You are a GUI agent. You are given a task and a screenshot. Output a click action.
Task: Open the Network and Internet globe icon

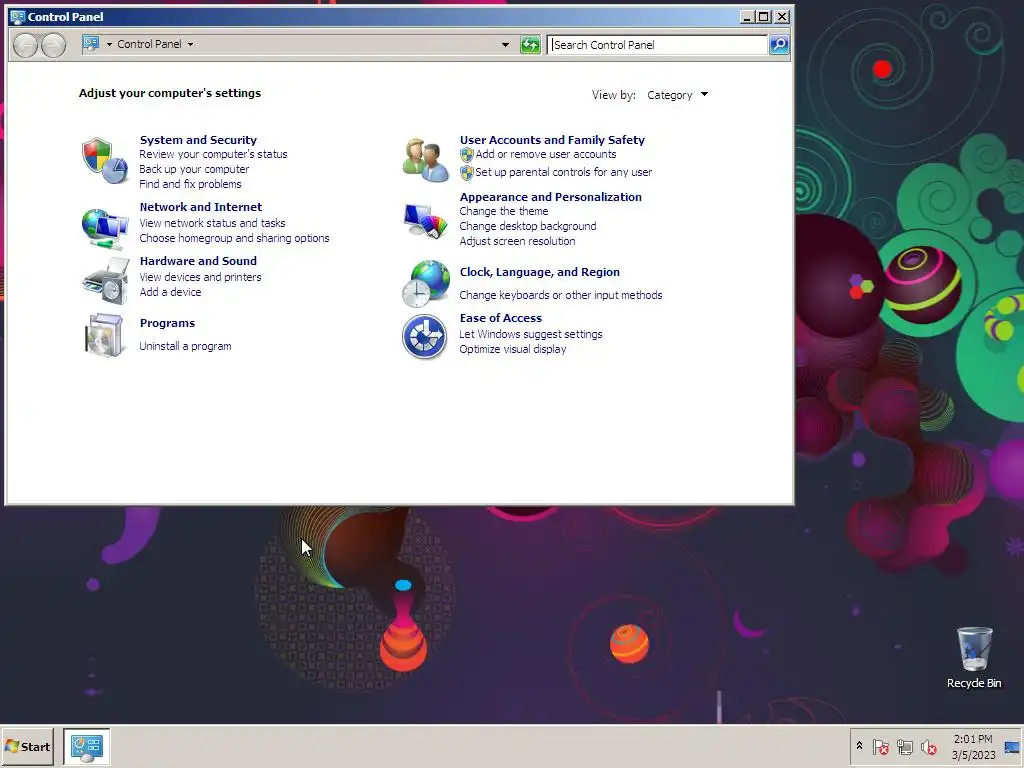[104, 229]
